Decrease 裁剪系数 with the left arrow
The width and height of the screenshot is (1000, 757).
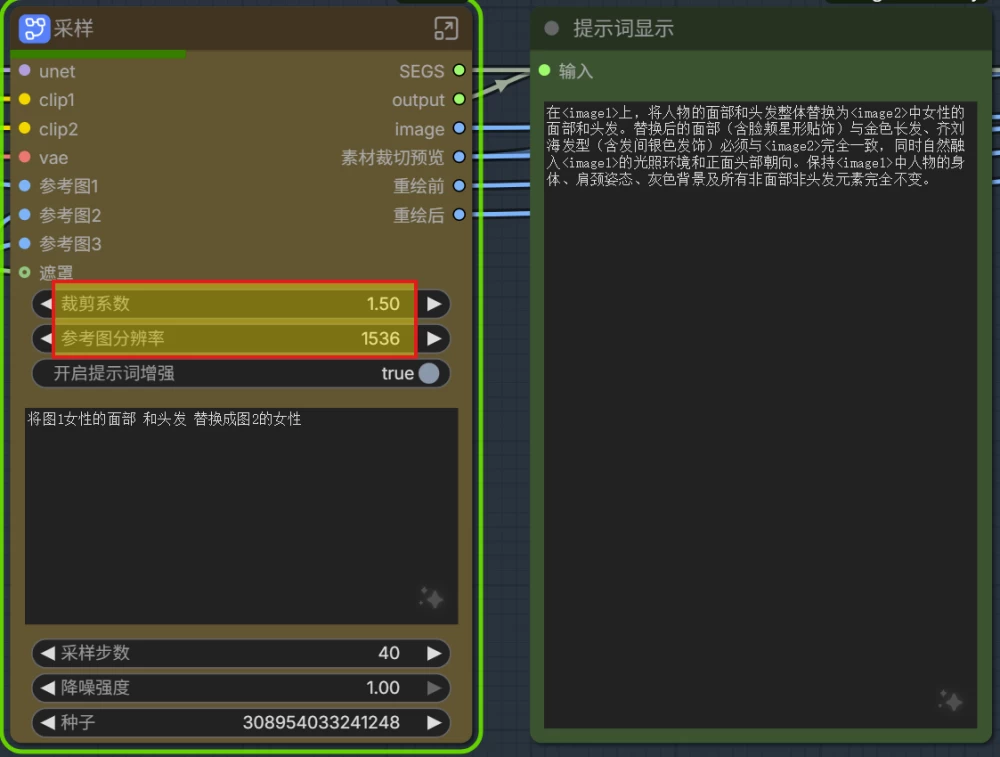[45, 304]
